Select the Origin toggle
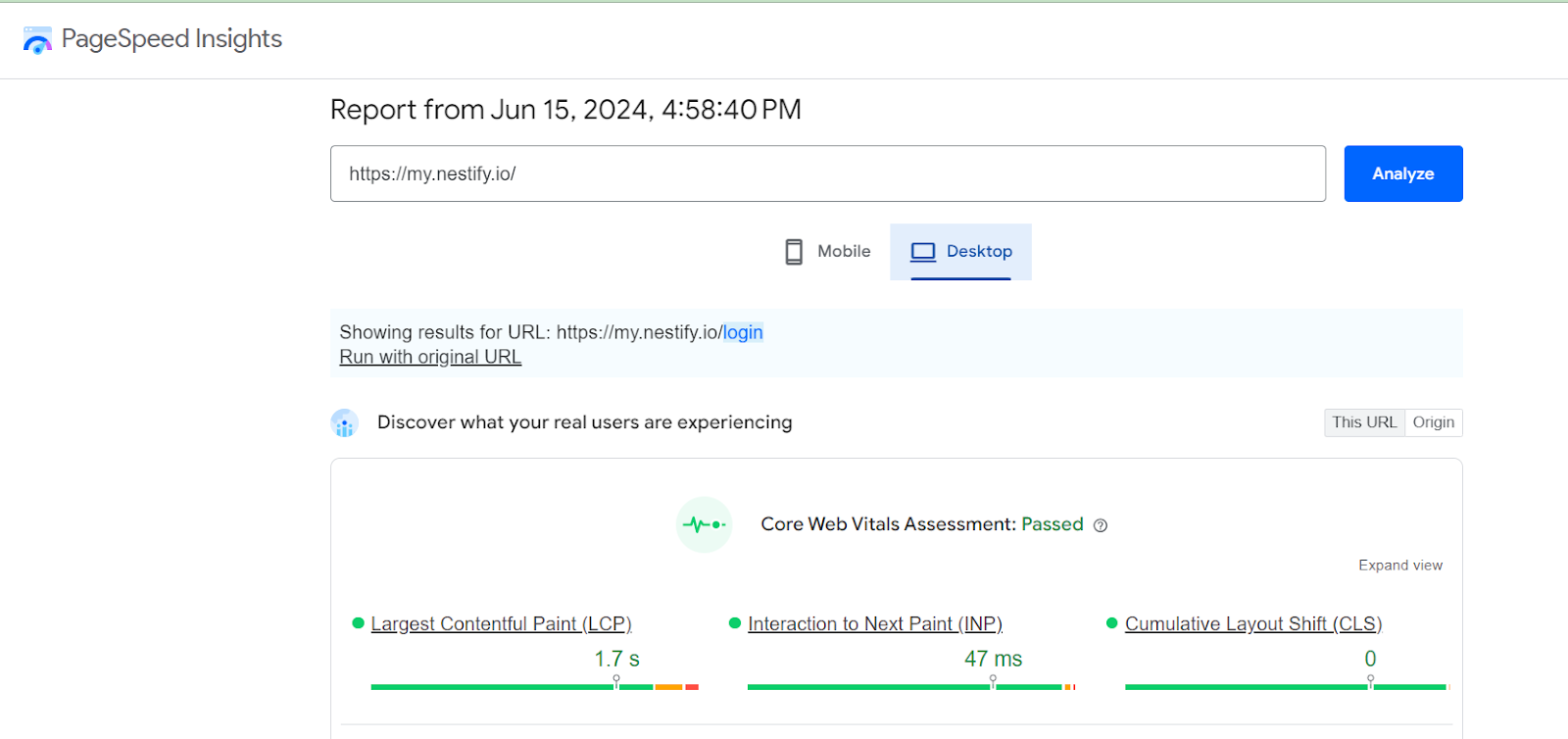The image size is (1568, 739). click(1434, 422)
